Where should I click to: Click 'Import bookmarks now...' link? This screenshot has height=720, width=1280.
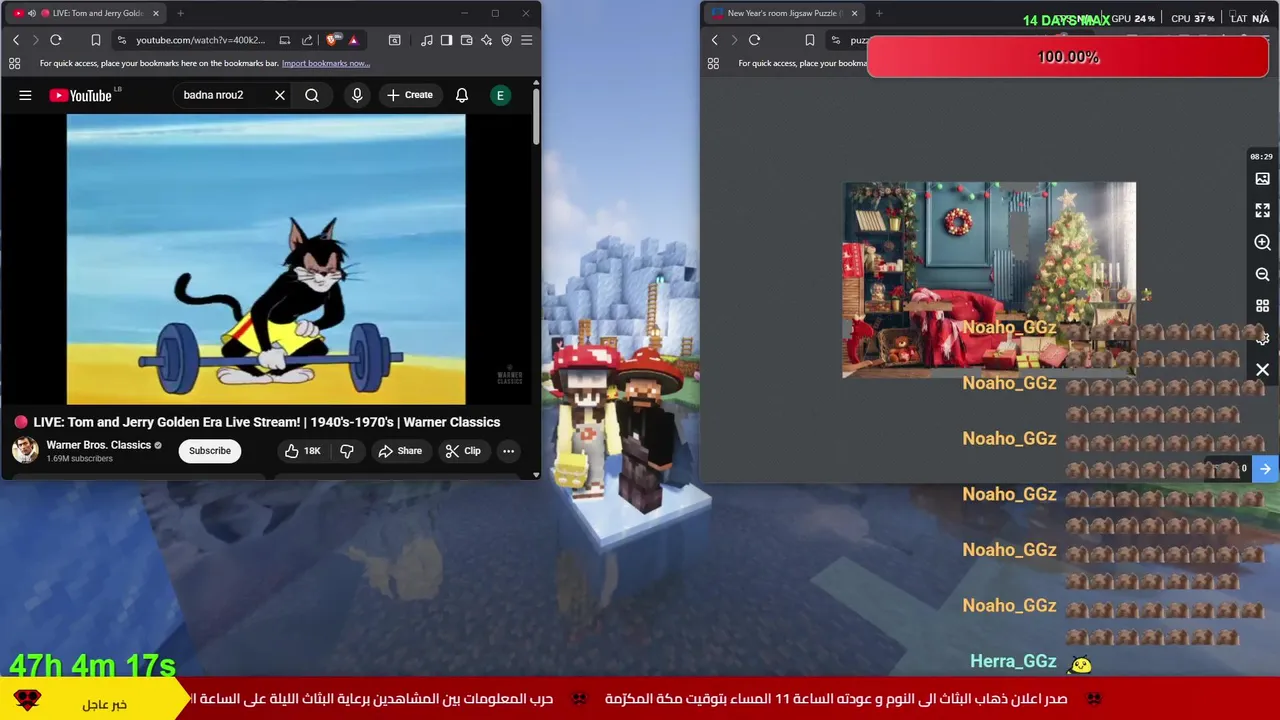click(x=326, y=63)
